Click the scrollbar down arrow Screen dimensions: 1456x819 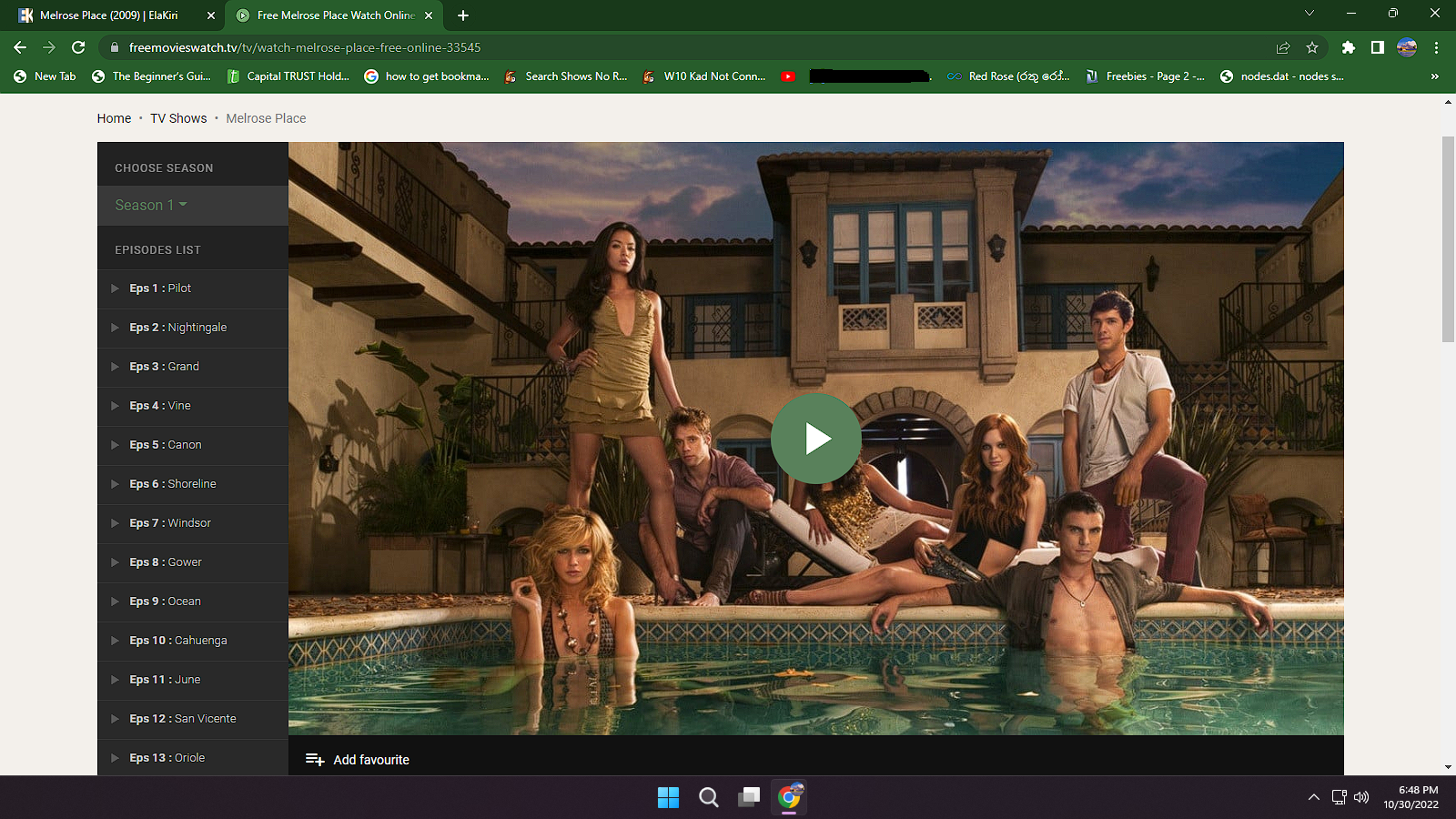click(1448, 767)
